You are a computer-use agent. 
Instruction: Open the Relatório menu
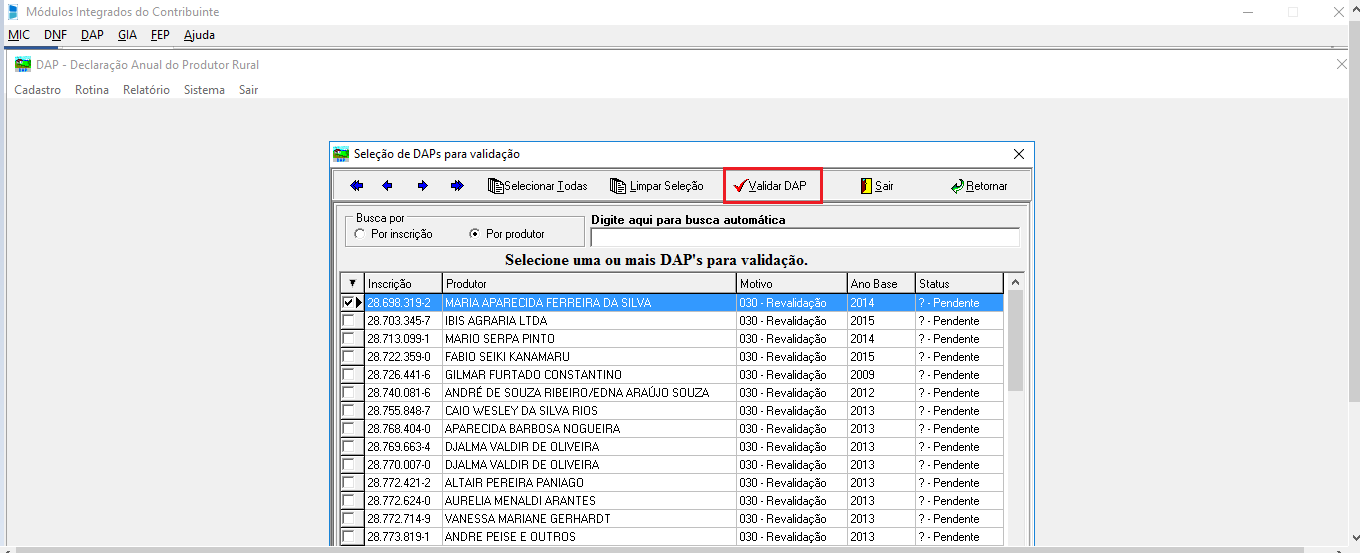pos(146,90)
